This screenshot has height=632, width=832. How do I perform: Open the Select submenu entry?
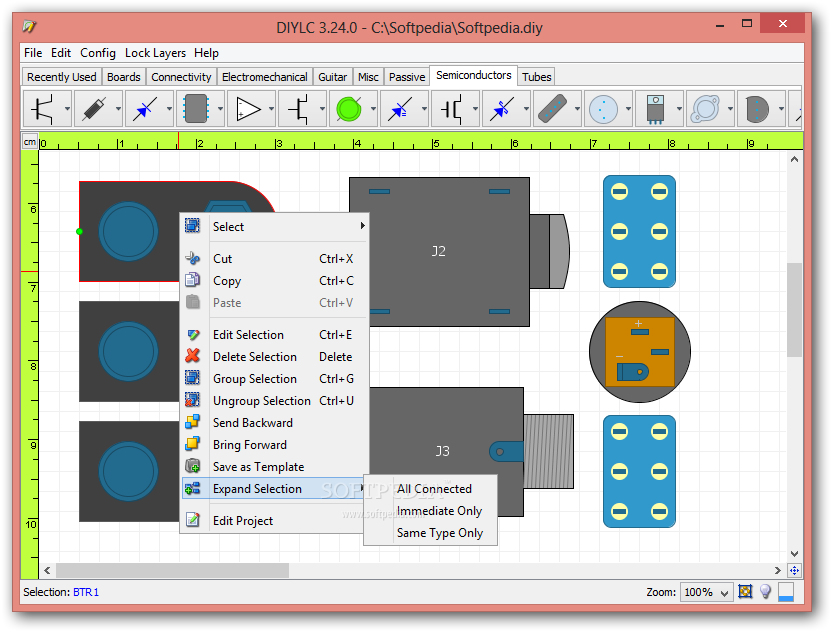click(x=274, y=227)
